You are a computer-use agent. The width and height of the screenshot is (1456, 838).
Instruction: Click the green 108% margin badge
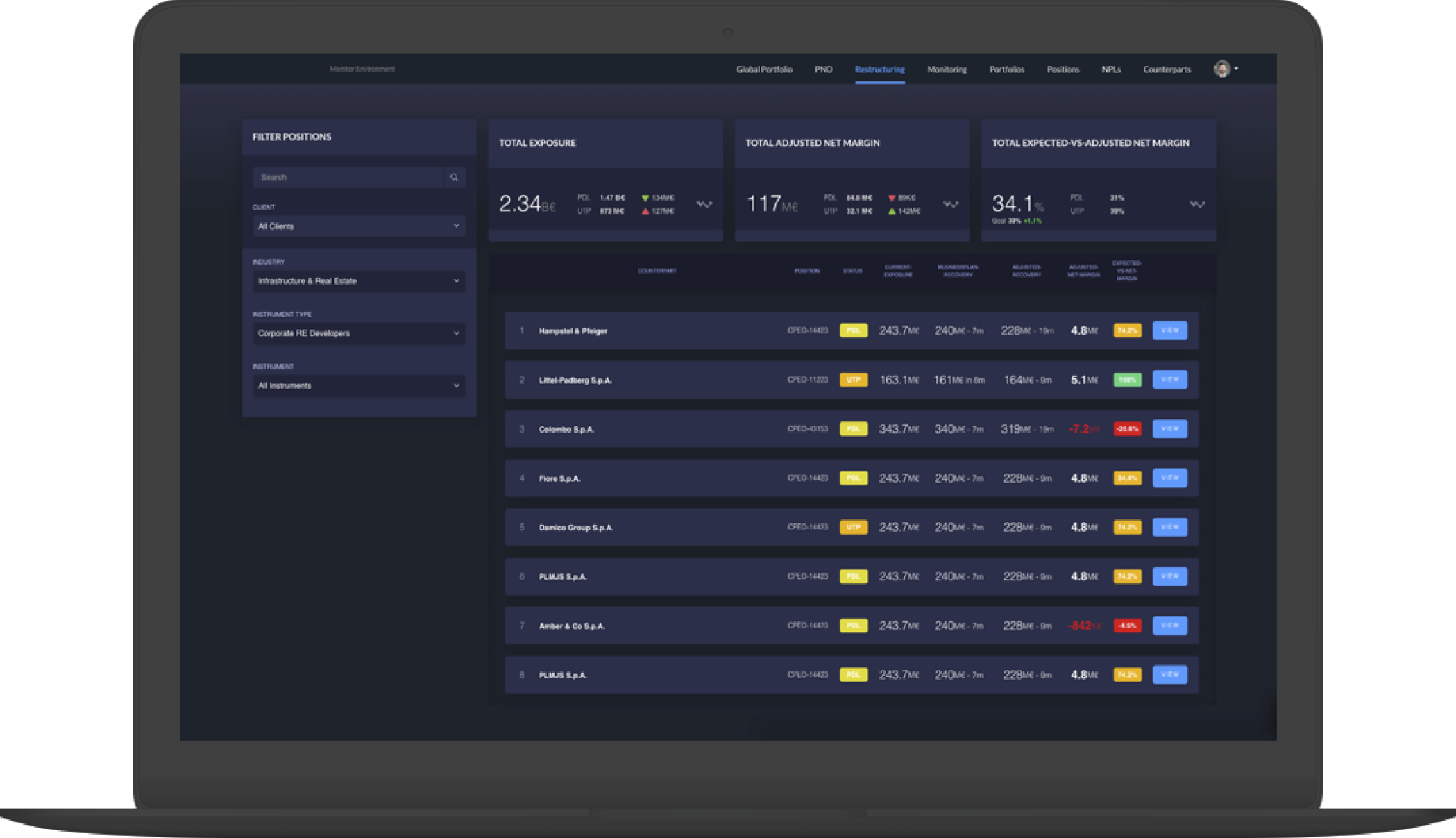1127,380
